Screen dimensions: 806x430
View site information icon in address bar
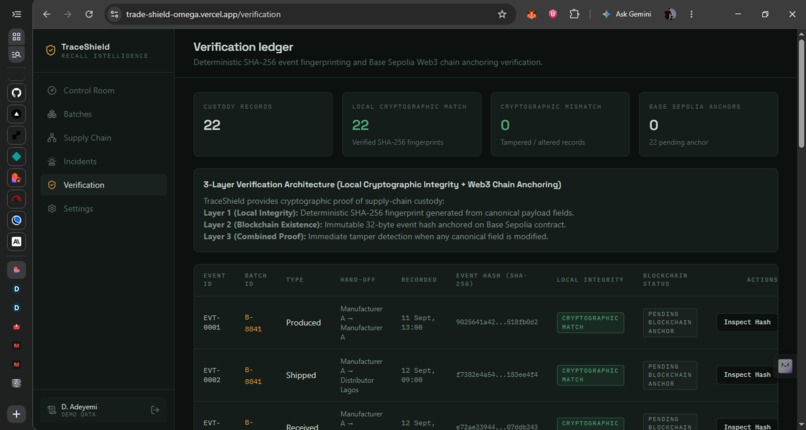pos(115,14)
